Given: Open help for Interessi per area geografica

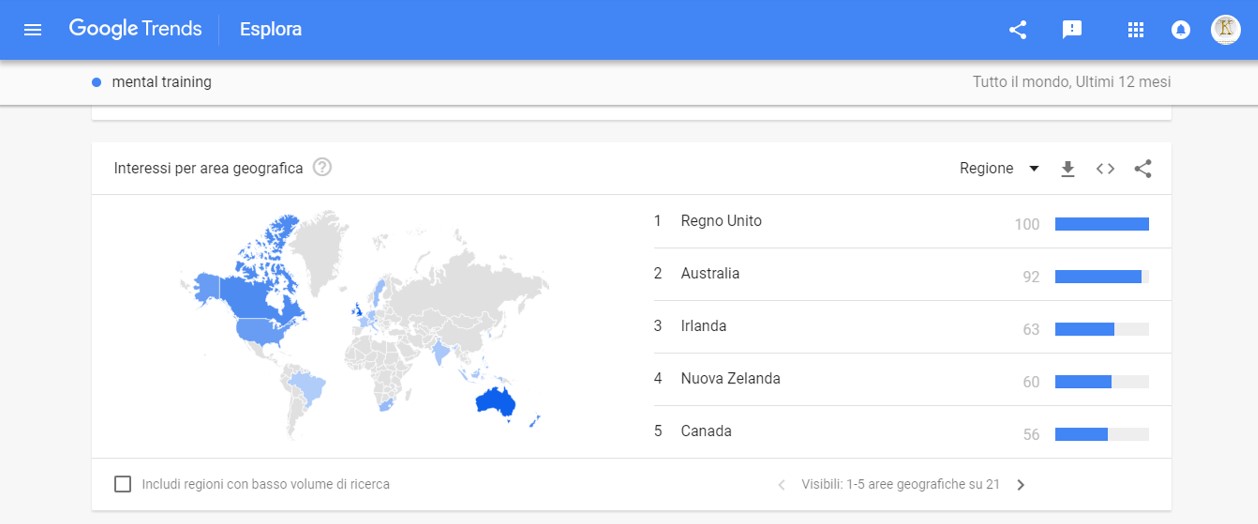Looking at the screenshot, I should [322, 168].
